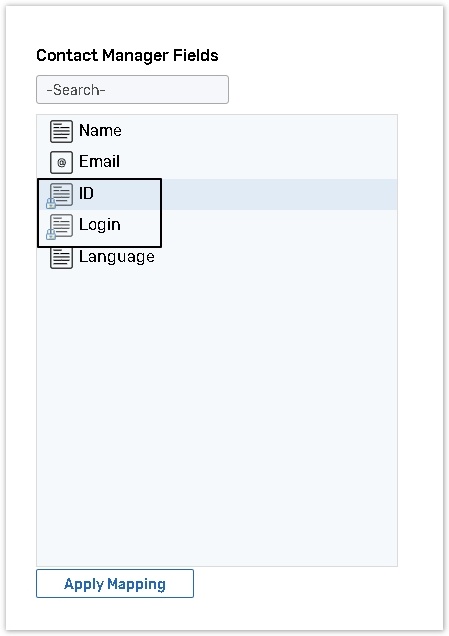Click the Contact Manager Fields heading

(127, 56)
